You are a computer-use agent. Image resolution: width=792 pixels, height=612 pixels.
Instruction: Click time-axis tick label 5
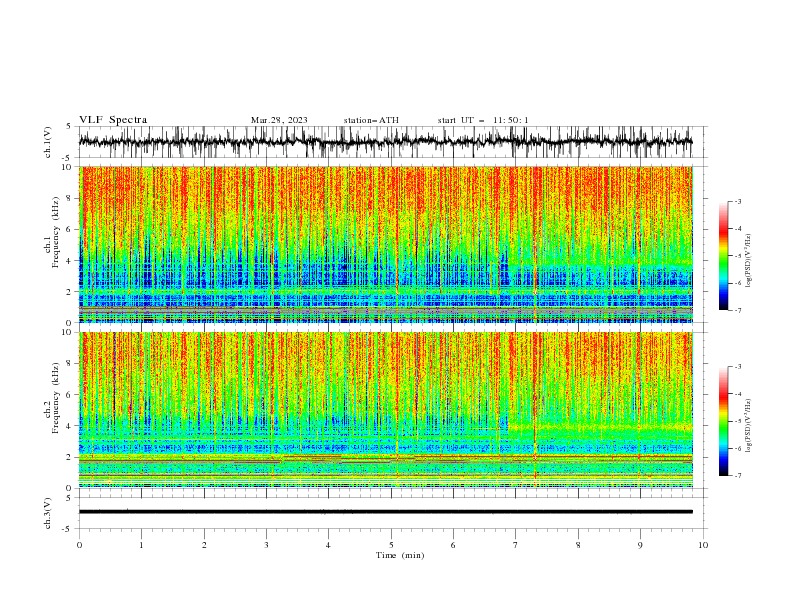[x=391, y=545]
